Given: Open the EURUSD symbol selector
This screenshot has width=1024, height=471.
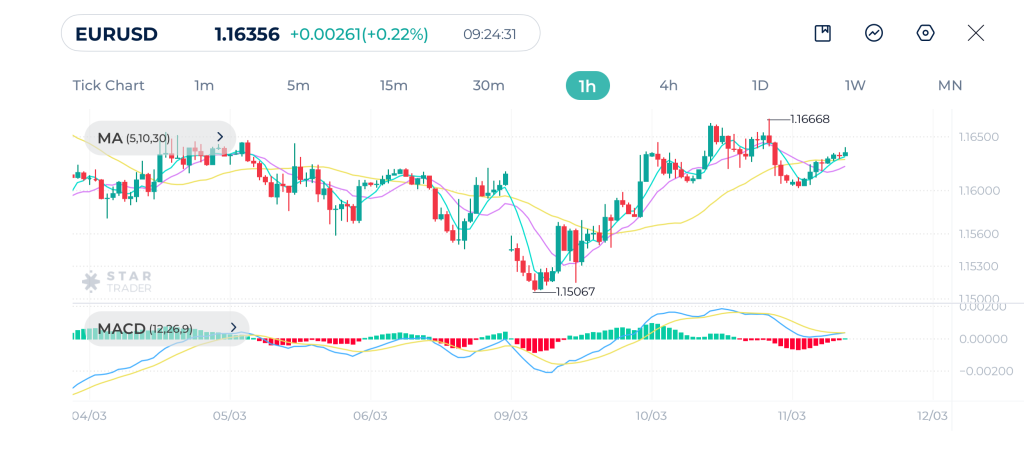Looking at the screenshot, I should 118,34.
